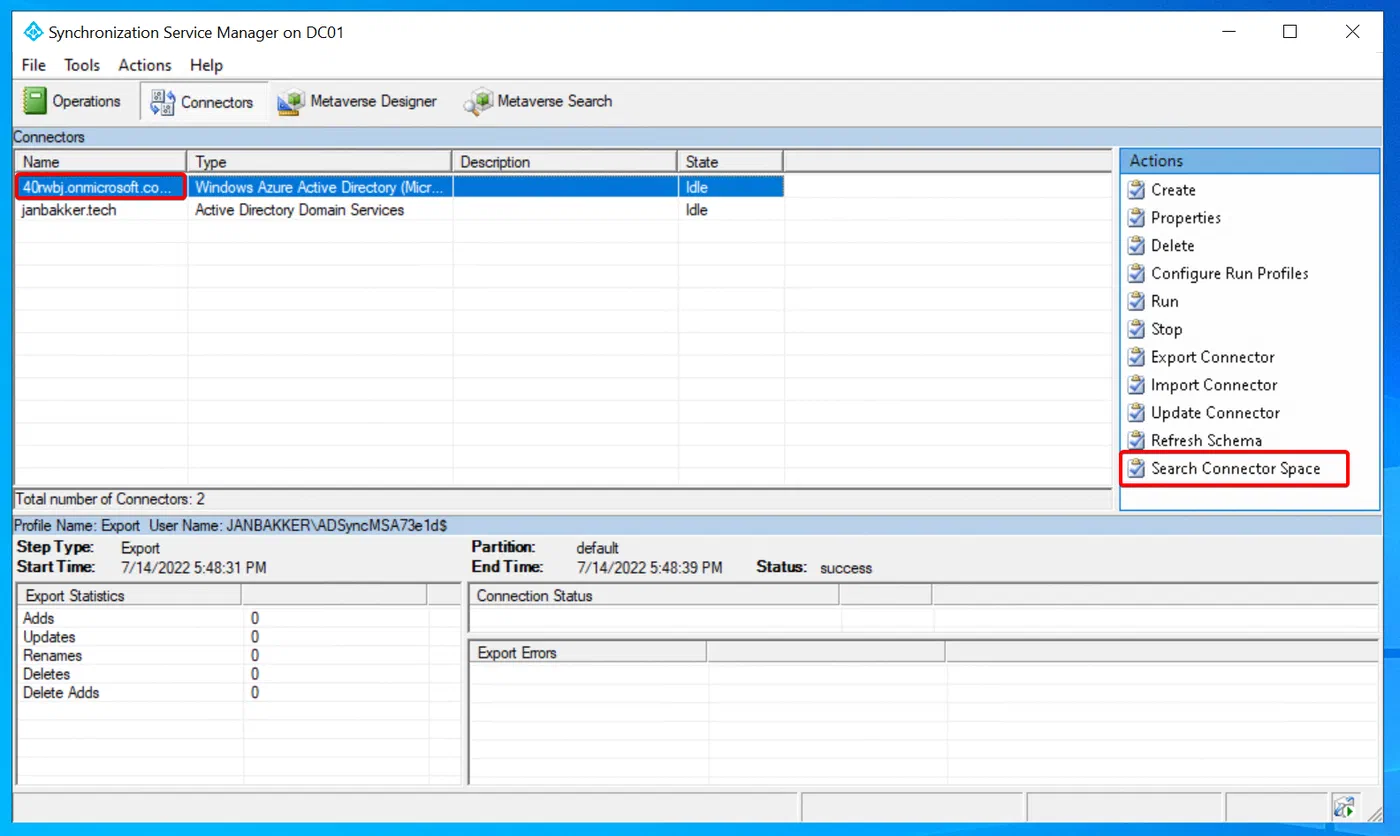Click the Export Statistics column header

(x=130, y=596)
